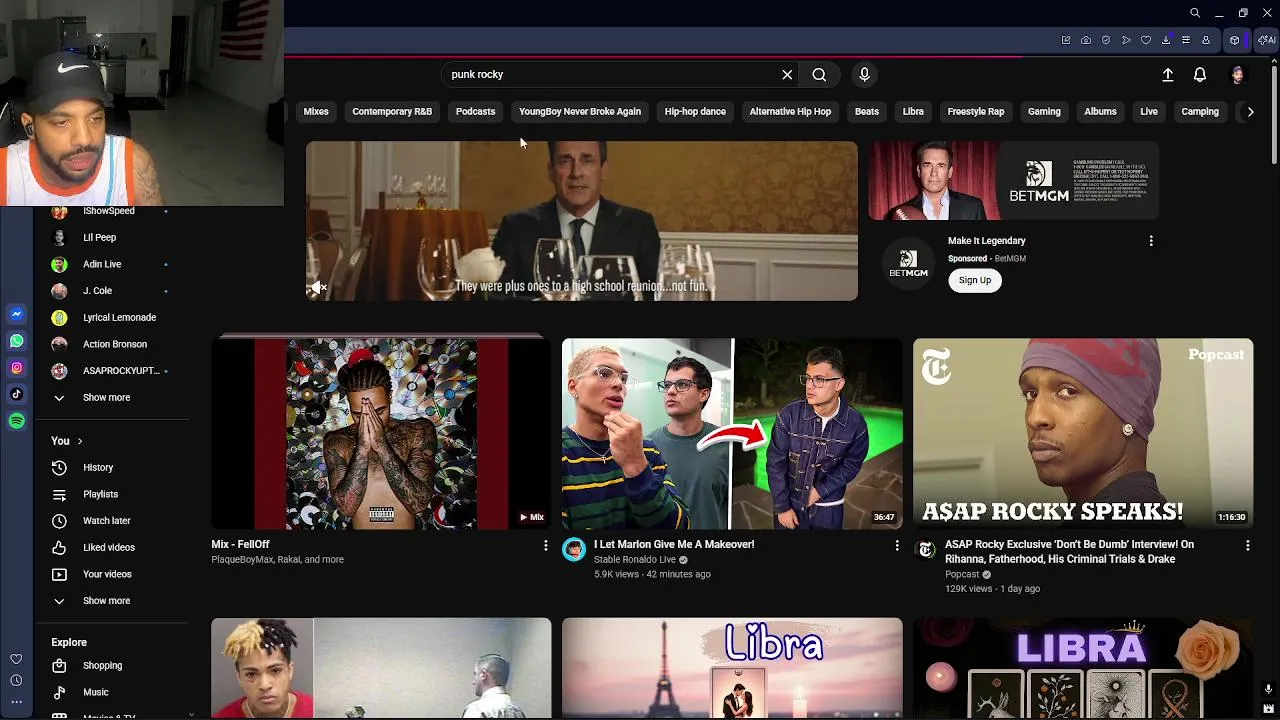Screen dimensions: 1280x720
Task: Select the Mixes filter chip
Action: pyautogui.click(x=316, y=112)
